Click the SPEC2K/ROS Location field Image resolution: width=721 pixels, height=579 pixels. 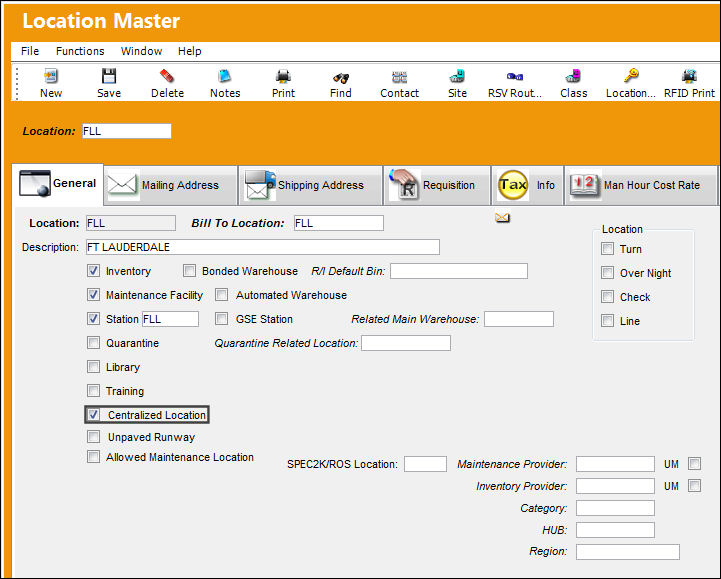pyautogui.click(x=425, y=464)
